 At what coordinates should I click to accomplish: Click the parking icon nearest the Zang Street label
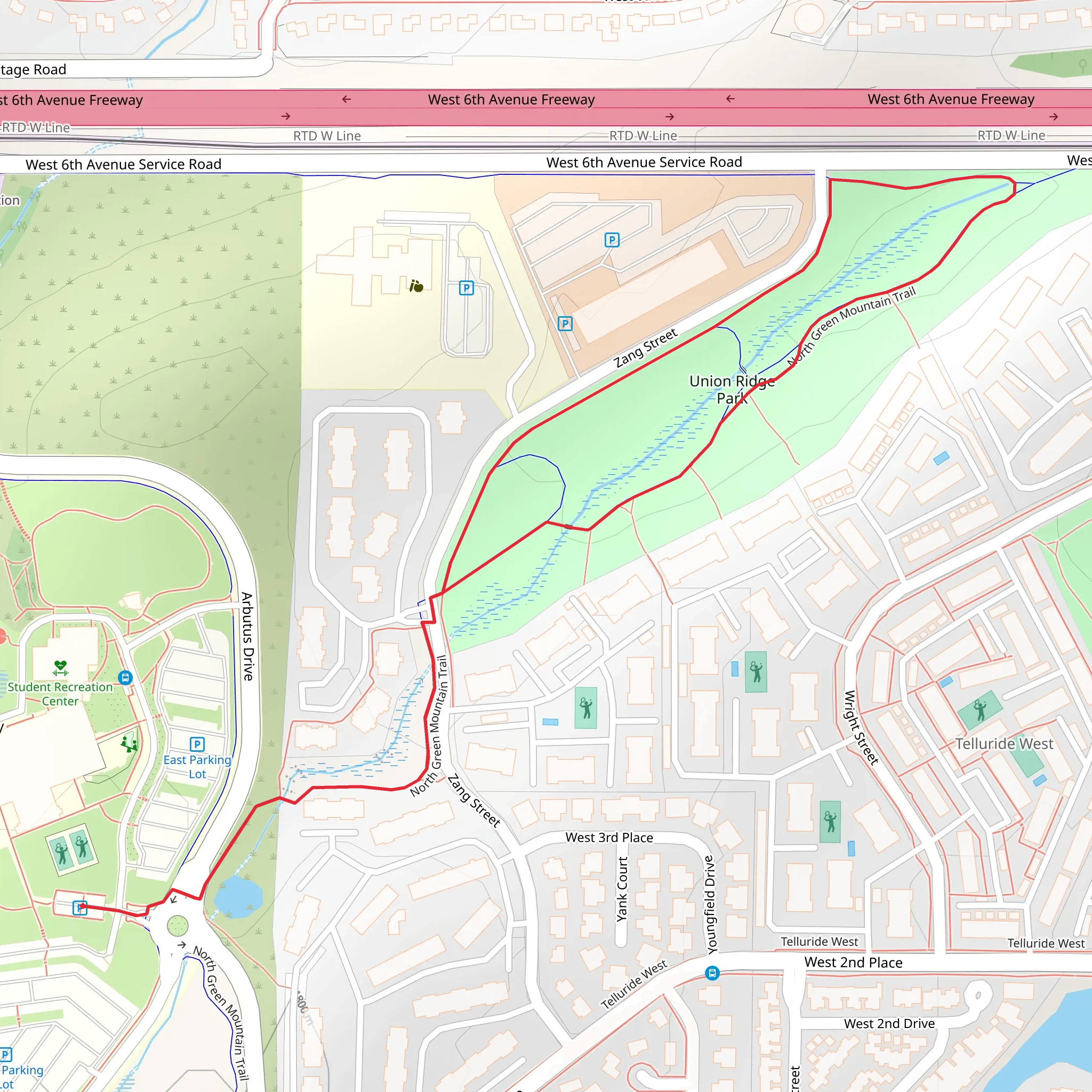point(565,324)
